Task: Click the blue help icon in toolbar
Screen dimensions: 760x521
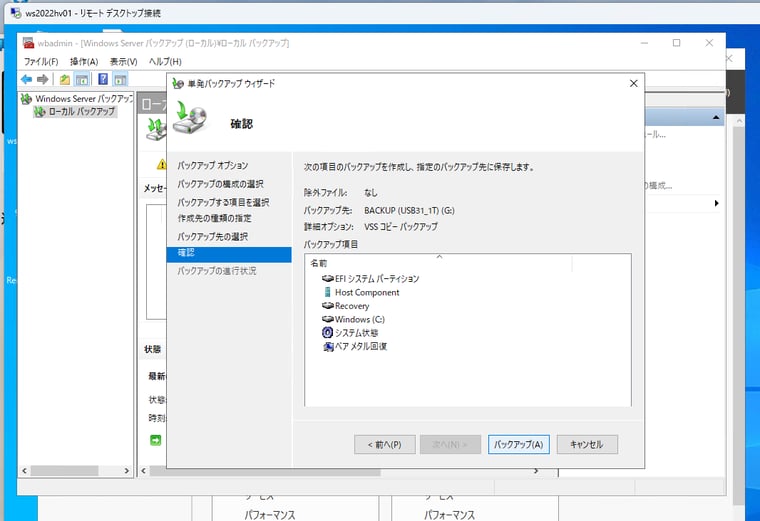Action: pos(103,79)
